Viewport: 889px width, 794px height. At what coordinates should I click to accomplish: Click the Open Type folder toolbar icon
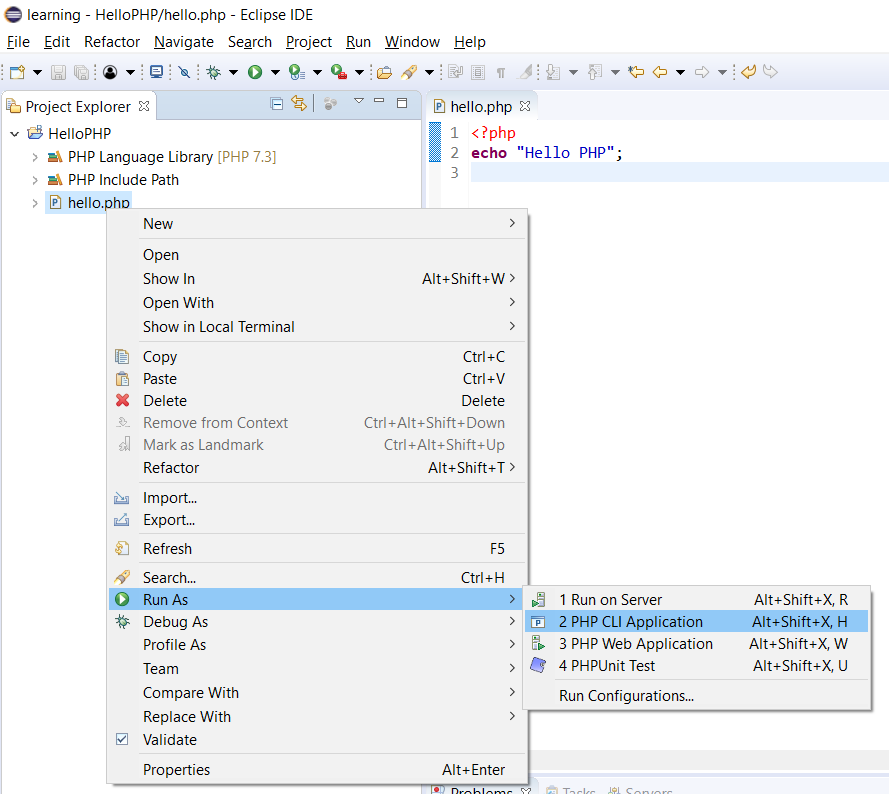coord(384,72)
